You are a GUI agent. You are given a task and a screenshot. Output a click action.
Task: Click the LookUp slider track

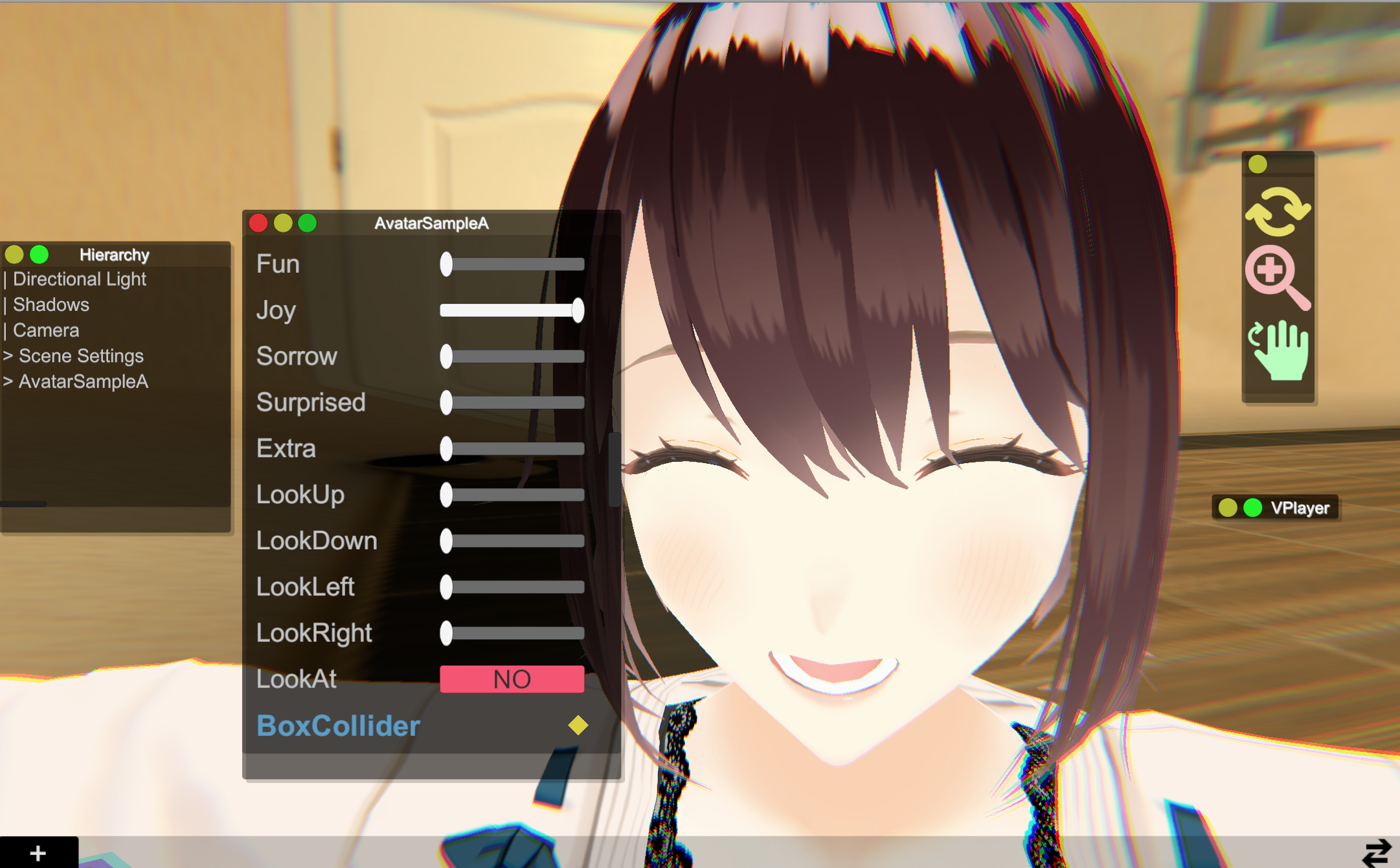[512, 495]
